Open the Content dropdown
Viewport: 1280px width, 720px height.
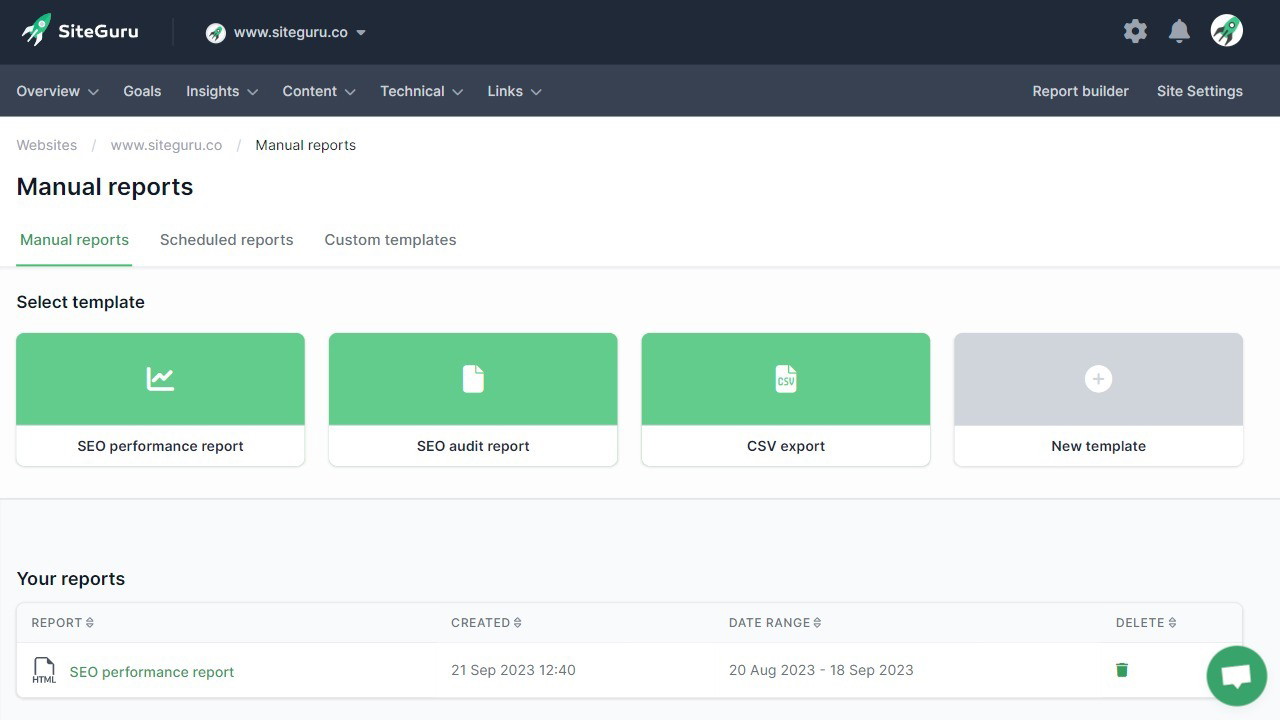(317, 91)
